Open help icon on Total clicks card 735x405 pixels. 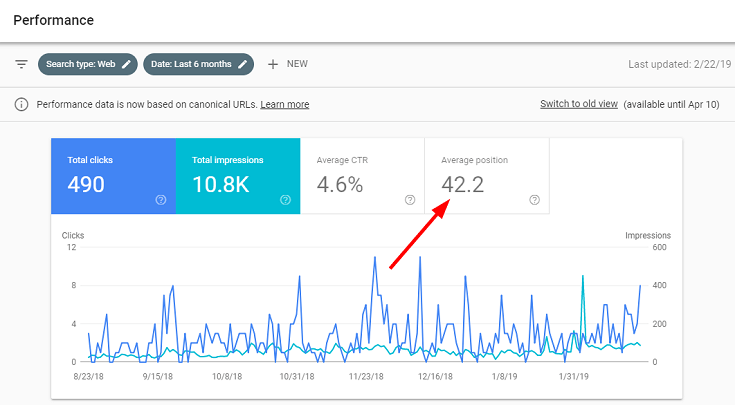(161, 200)
